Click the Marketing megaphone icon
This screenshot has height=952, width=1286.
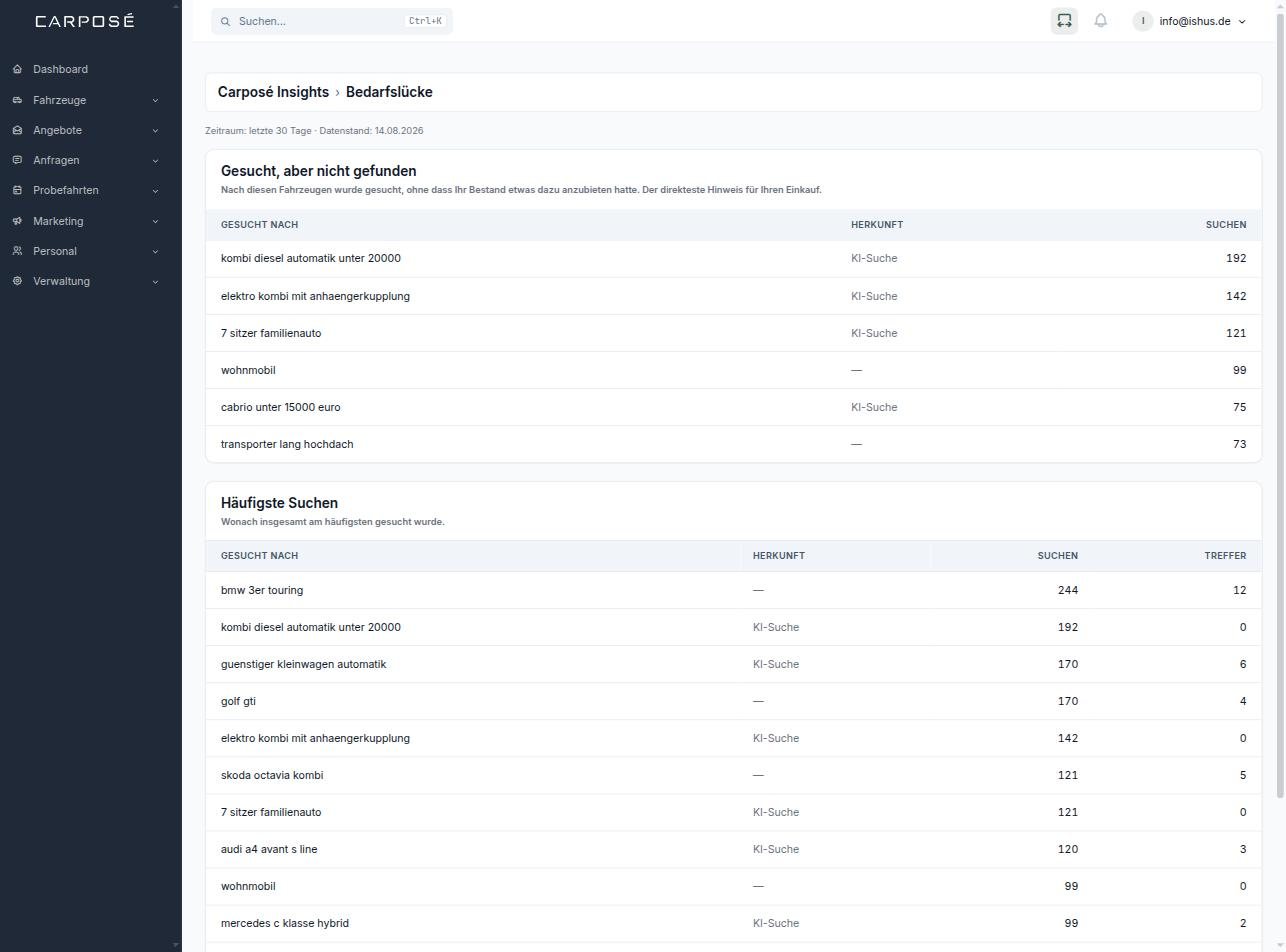[17, 221]
